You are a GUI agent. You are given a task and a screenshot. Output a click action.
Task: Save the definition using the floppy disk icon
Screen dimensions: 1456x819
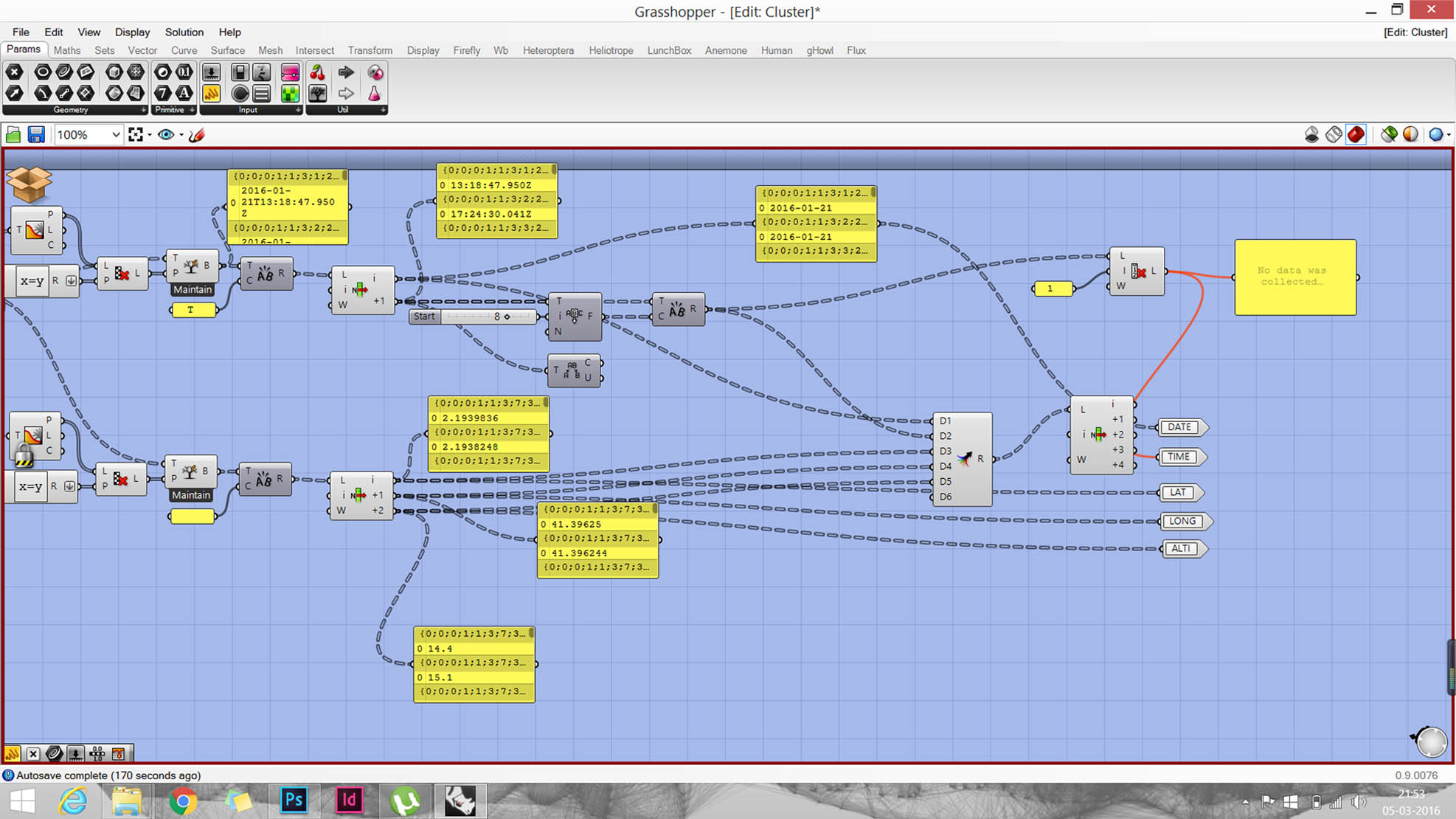pyautogui.click(x=36, y=134)
